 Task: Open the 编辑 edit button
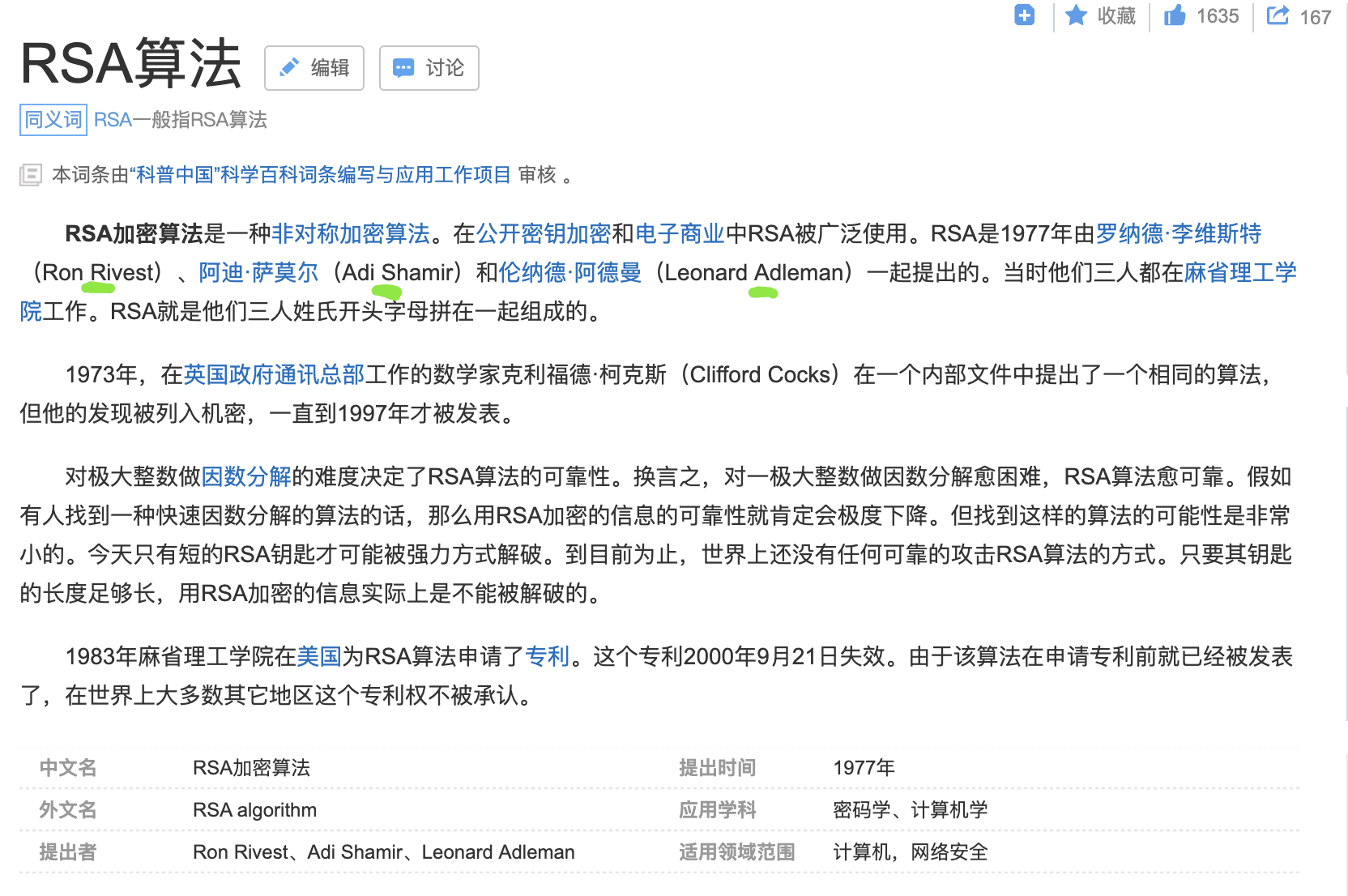(x=314, y=68)
